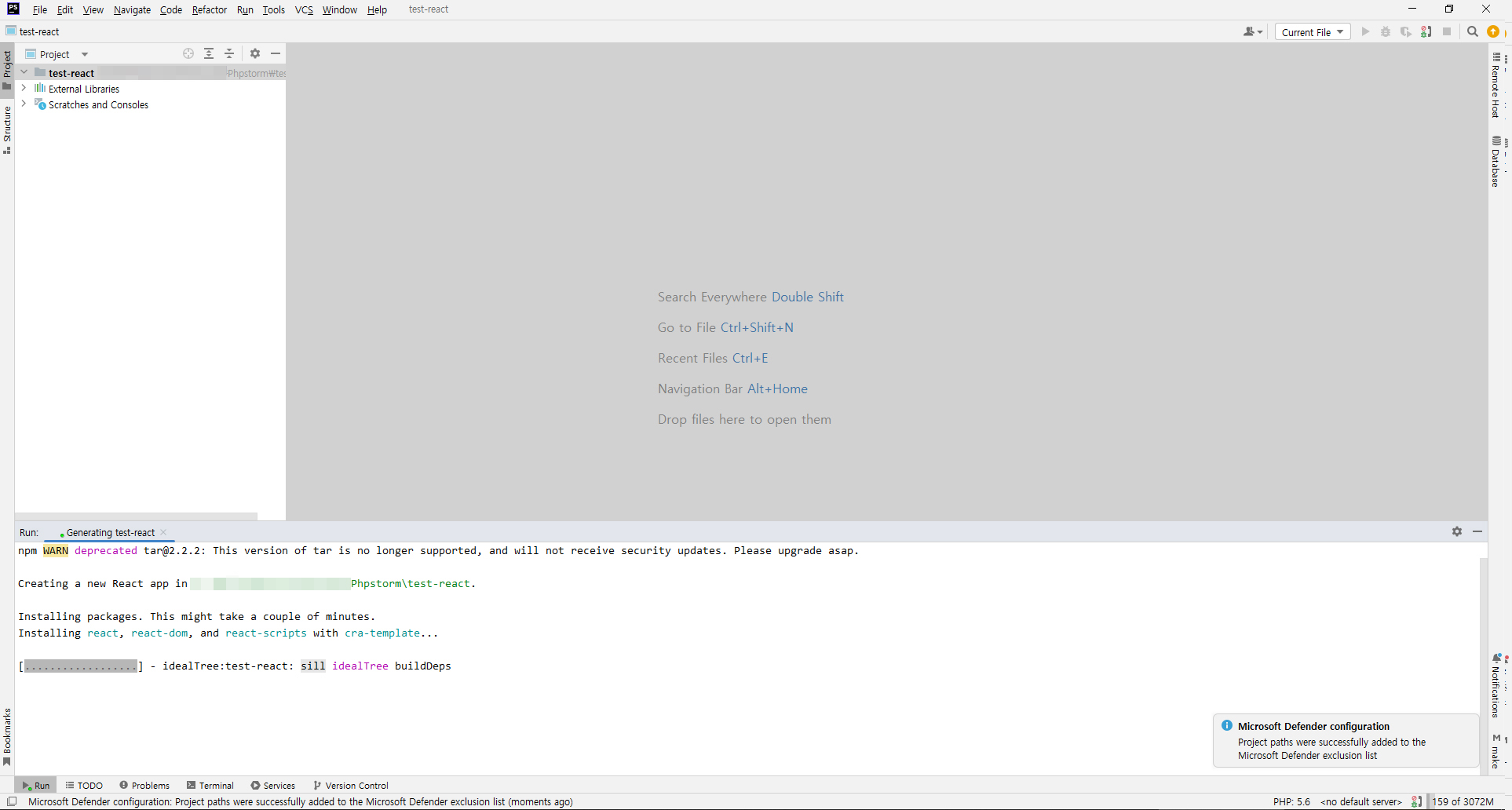Close the Generating test-react tab

(x=163, y=532)
